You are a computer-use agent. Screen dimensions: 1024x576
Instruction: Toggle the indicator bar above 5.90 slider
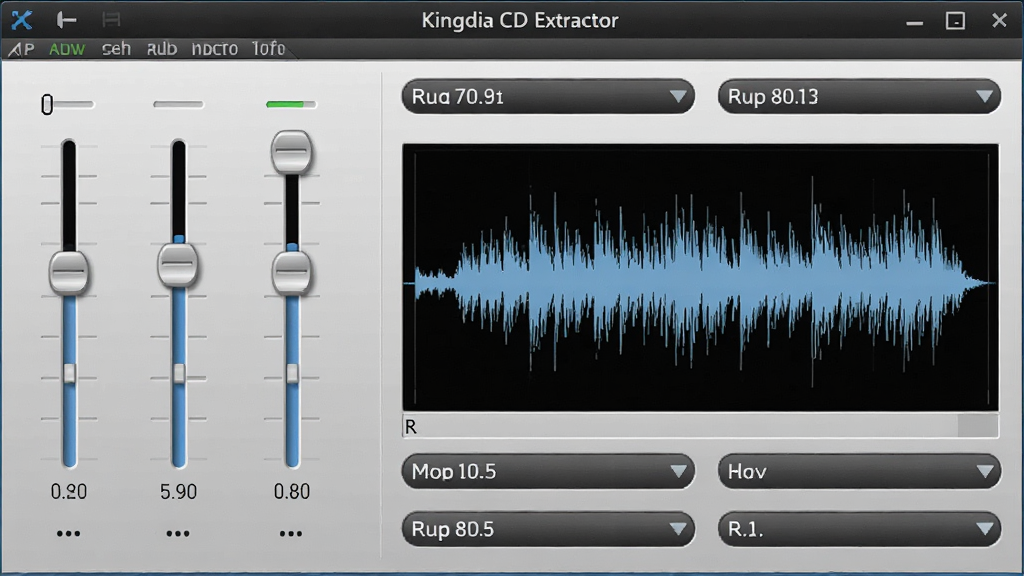point(178,104)
